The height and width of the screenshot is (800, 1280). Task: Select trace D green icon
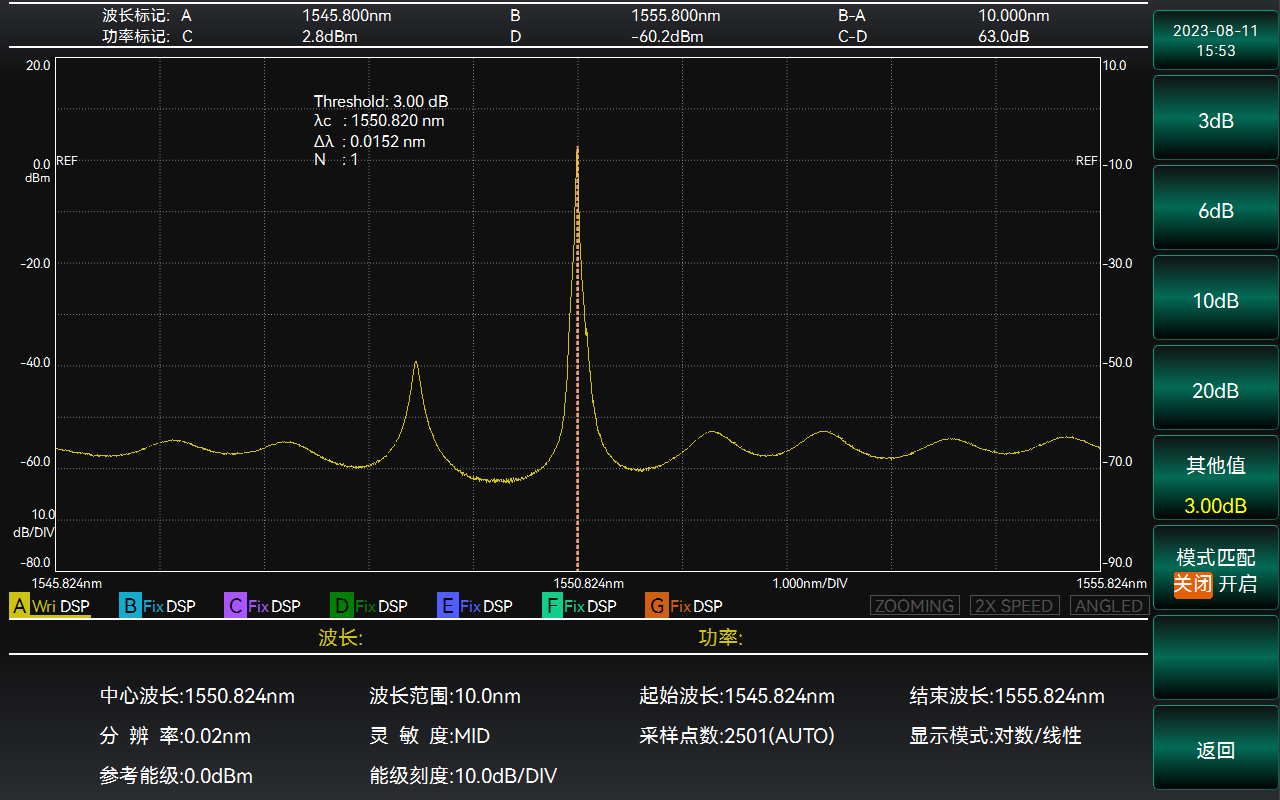tap(342, 606)
